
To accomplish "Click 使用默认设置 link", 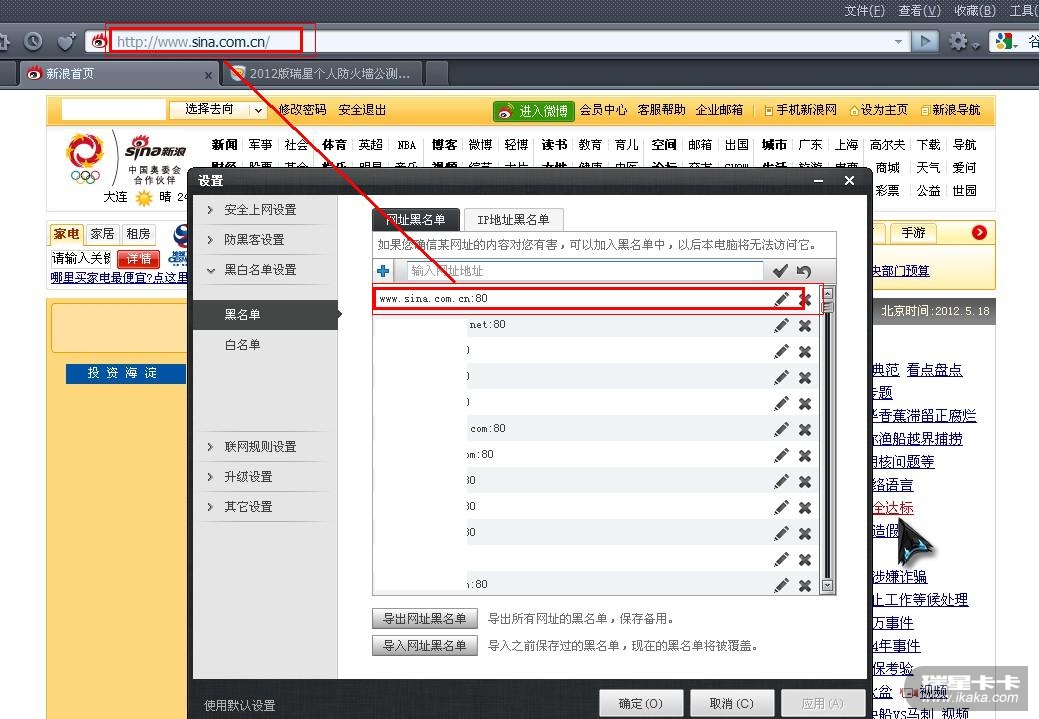I will tap(240, 706).
